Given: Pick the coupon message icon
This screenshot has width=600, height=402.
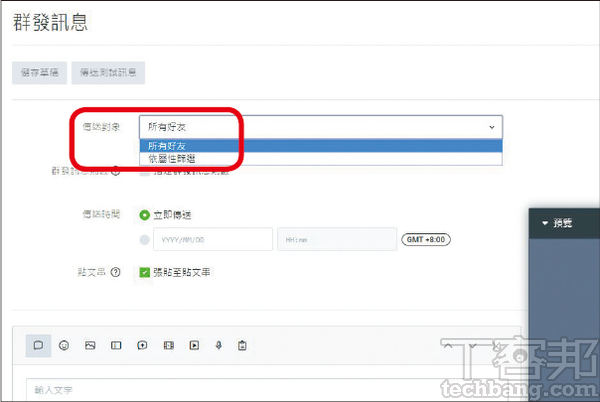Looking at the screenshot, I should pos(116,345).
